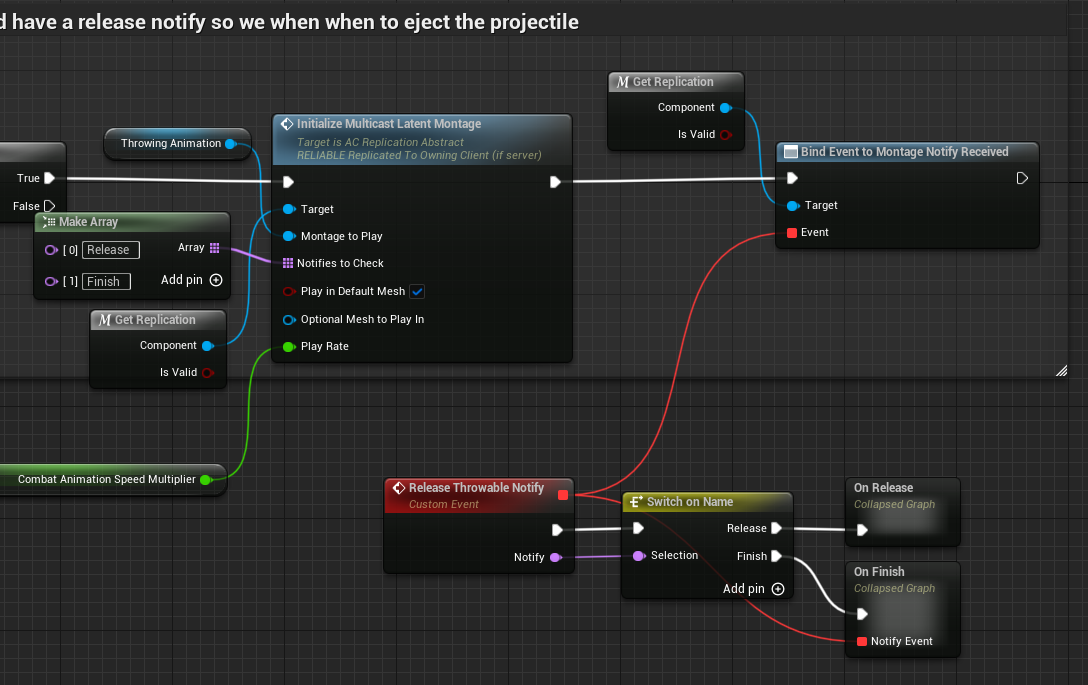1088x685 pixels.
Task: Click the Optional Mesh to Play In pin
Action: click(288, 319)
